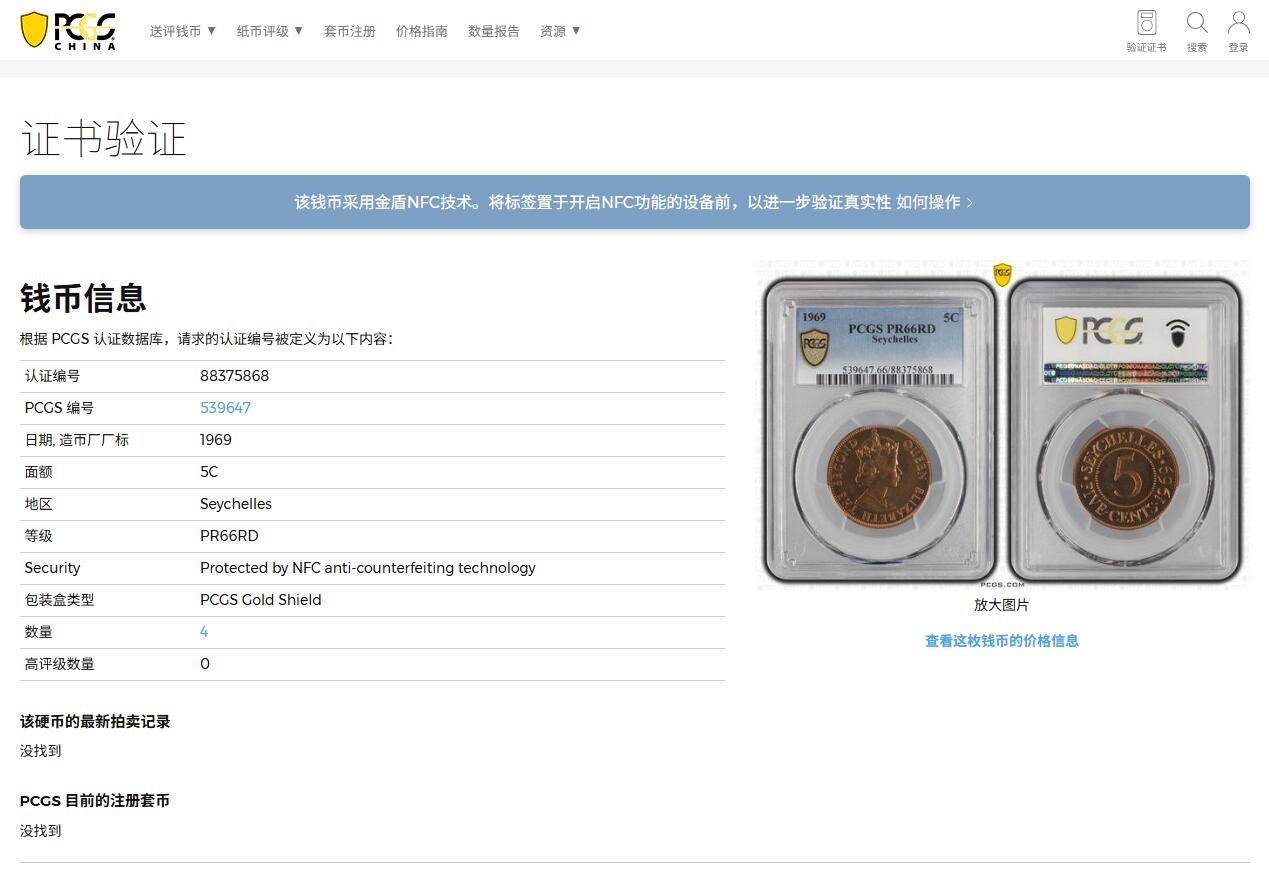This screenshot has height=872, width=1269.
Task: Click the population count 4 link
Action: point(204,632)
